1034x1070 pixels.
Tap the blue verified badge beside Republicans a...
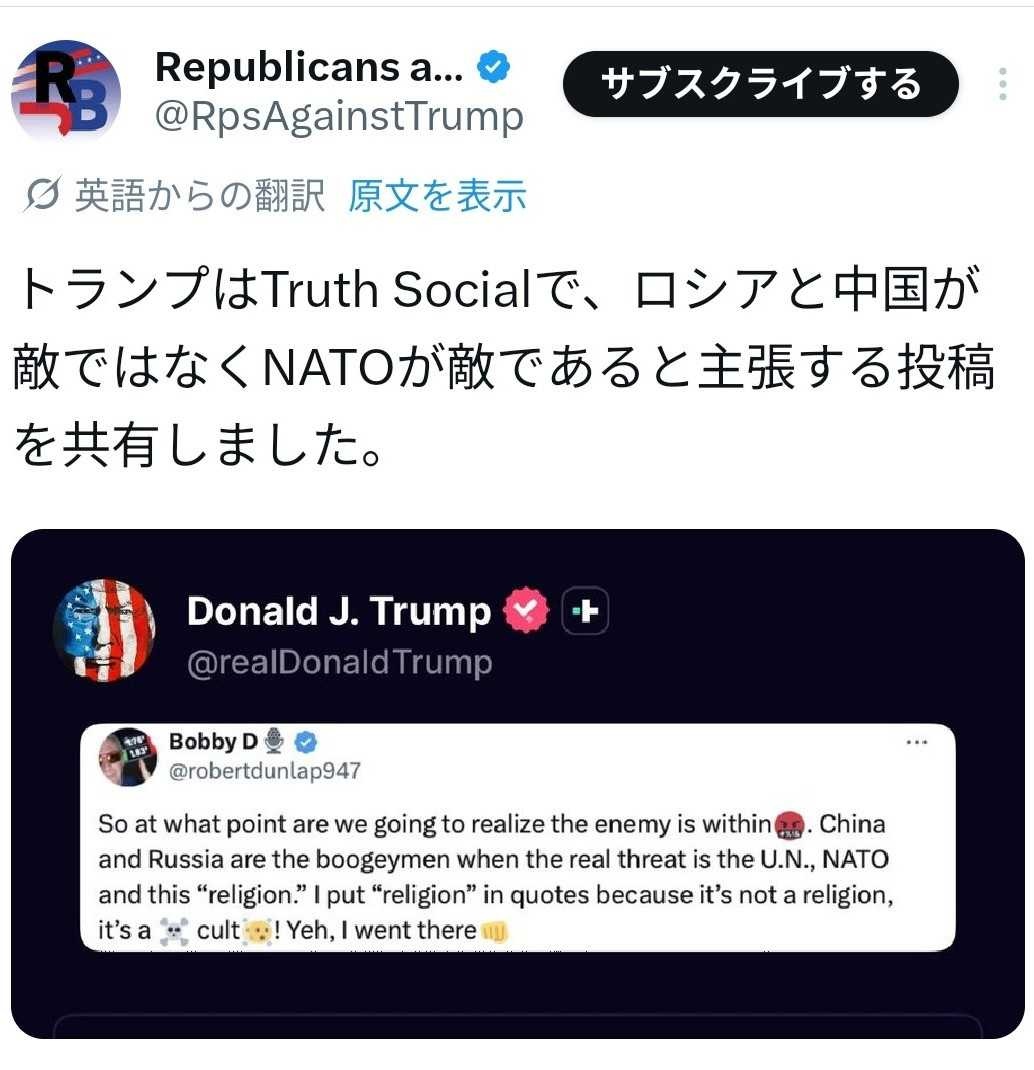point(493,68)
